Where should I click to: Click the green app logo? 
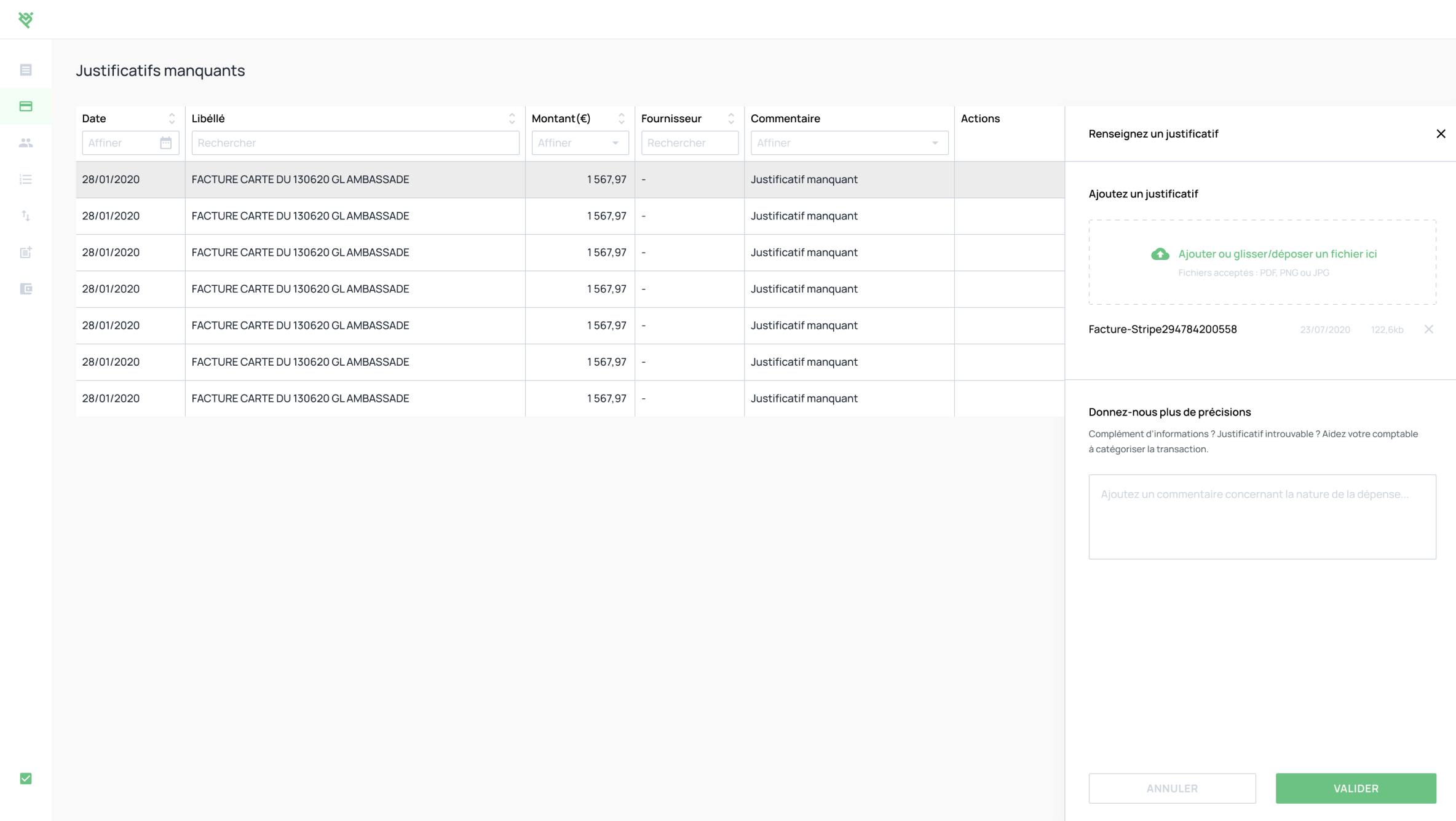pos(26,20)
